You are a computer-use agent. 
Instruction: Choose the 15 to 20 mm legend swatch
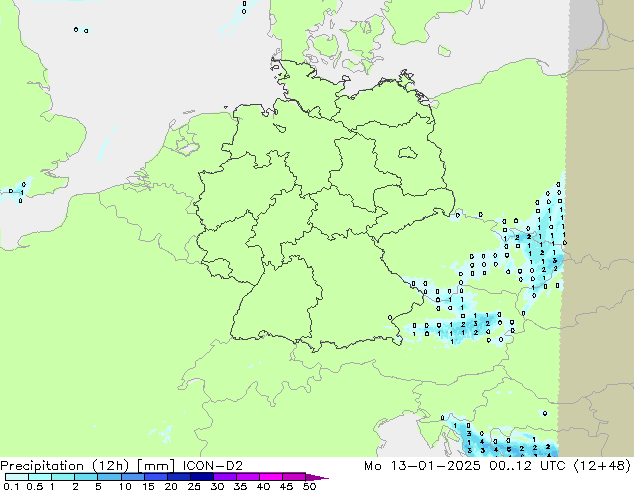pos(156,477)
